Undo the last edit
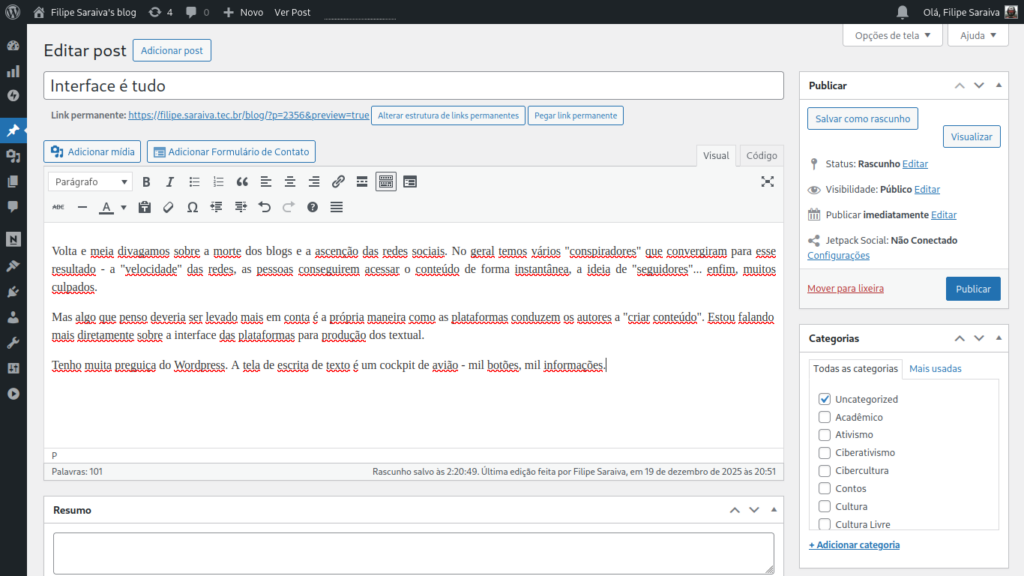 (x=264, y=207)
